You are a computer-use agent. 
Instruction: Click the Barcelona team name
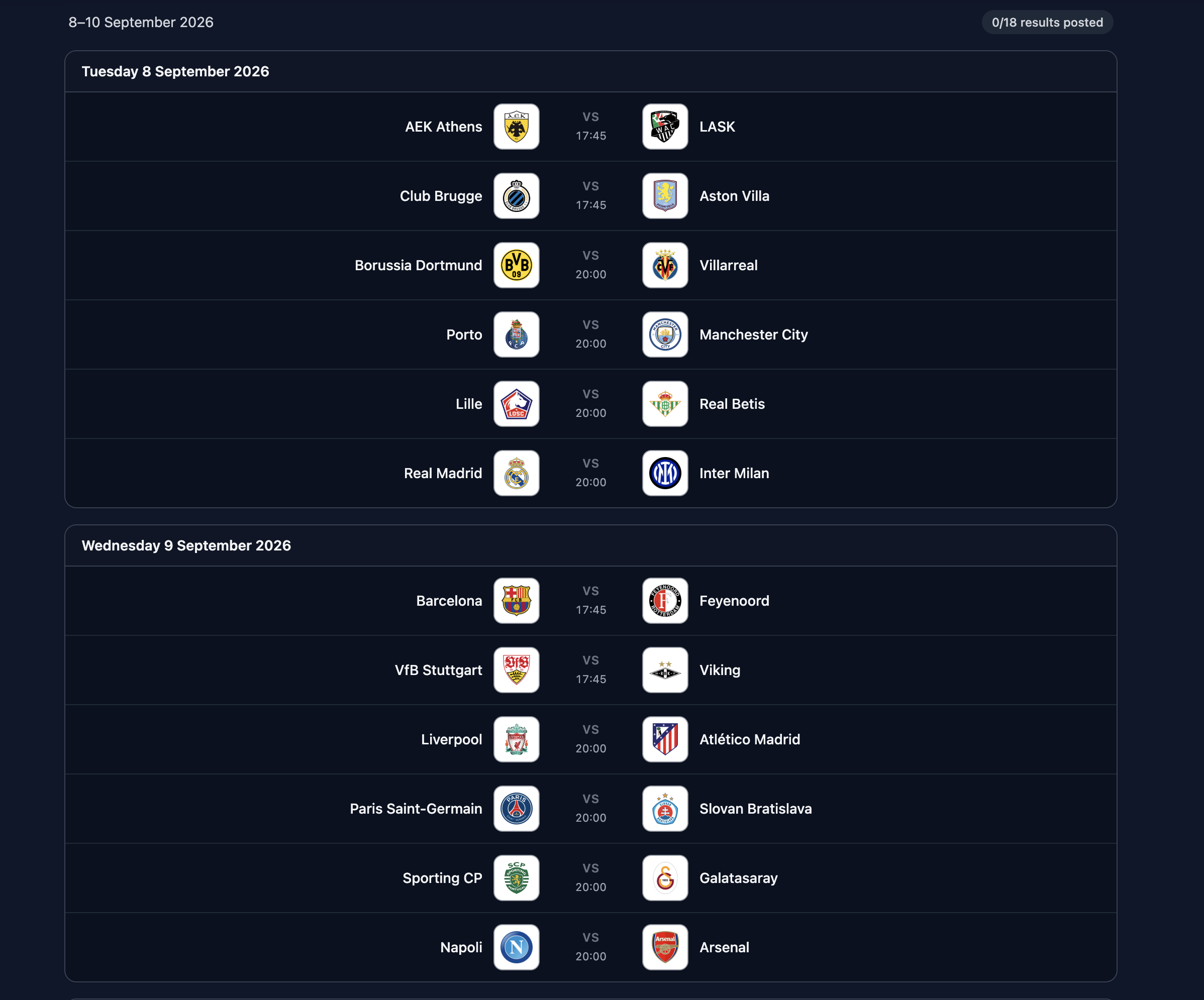point(449,601)
